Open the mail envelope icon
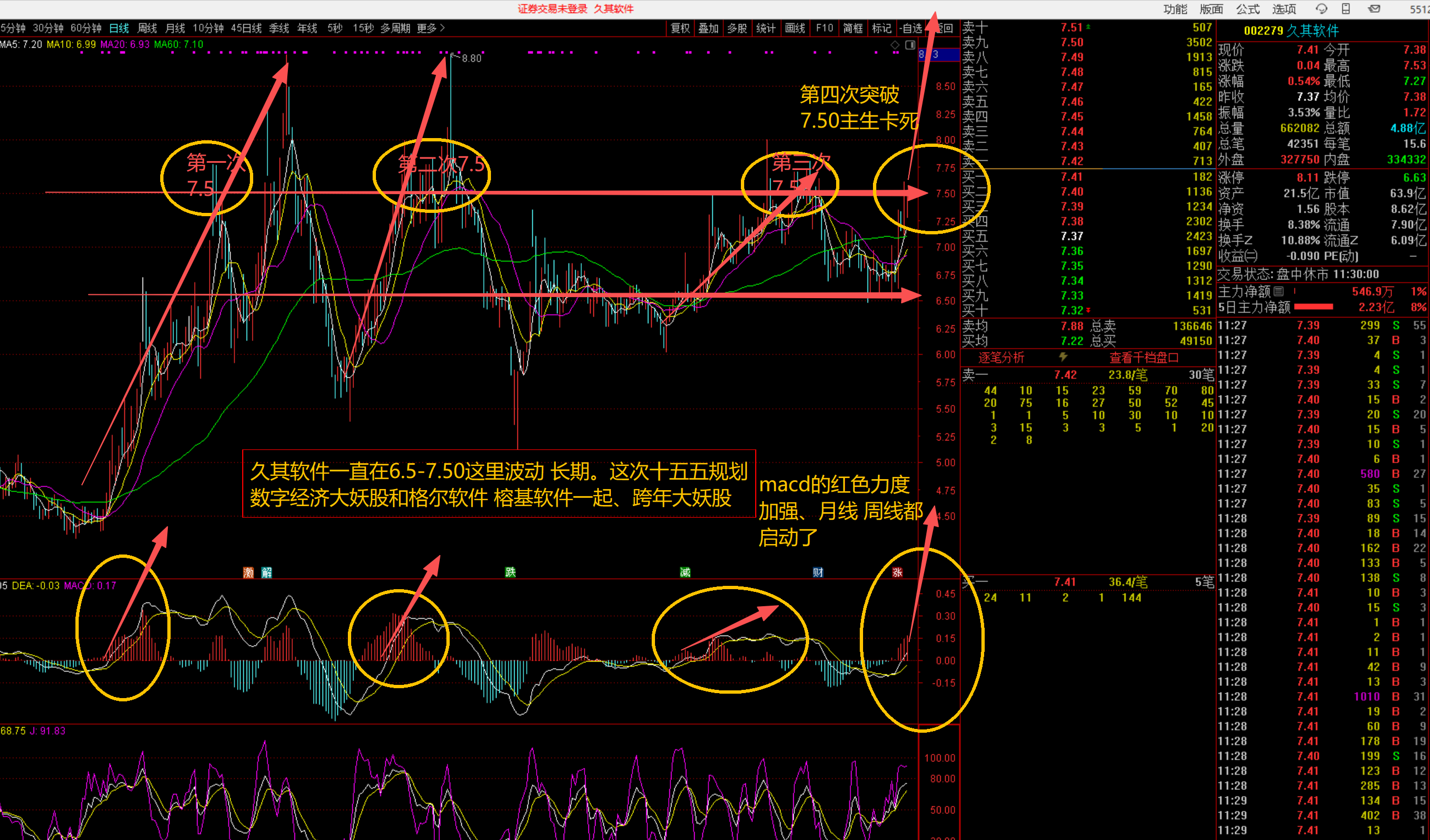The width and height of the screenshot is (1430, 840). coord(1374,8)
